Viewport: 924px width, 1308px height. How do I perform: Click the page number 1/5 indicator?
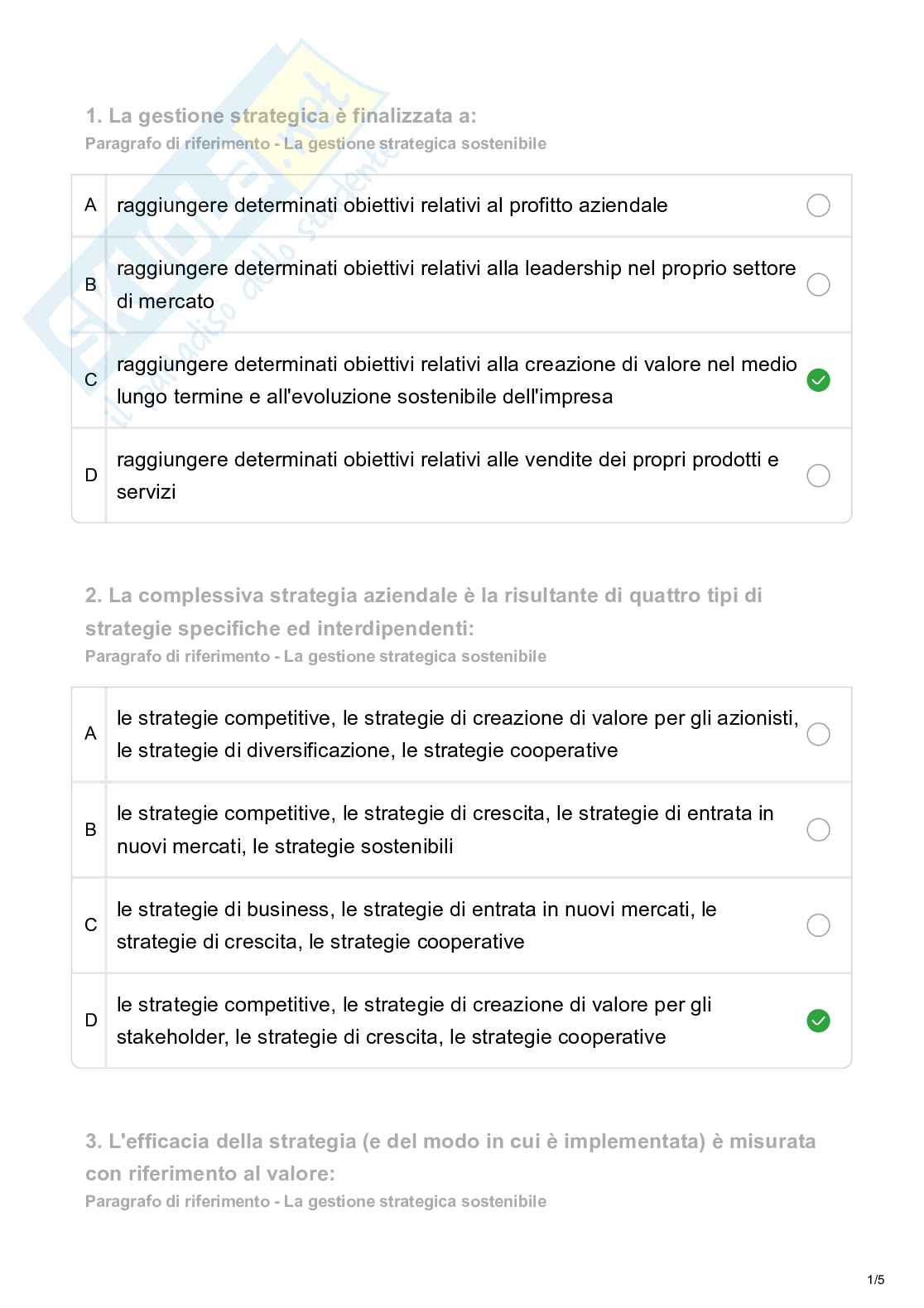coord(876,1280)
